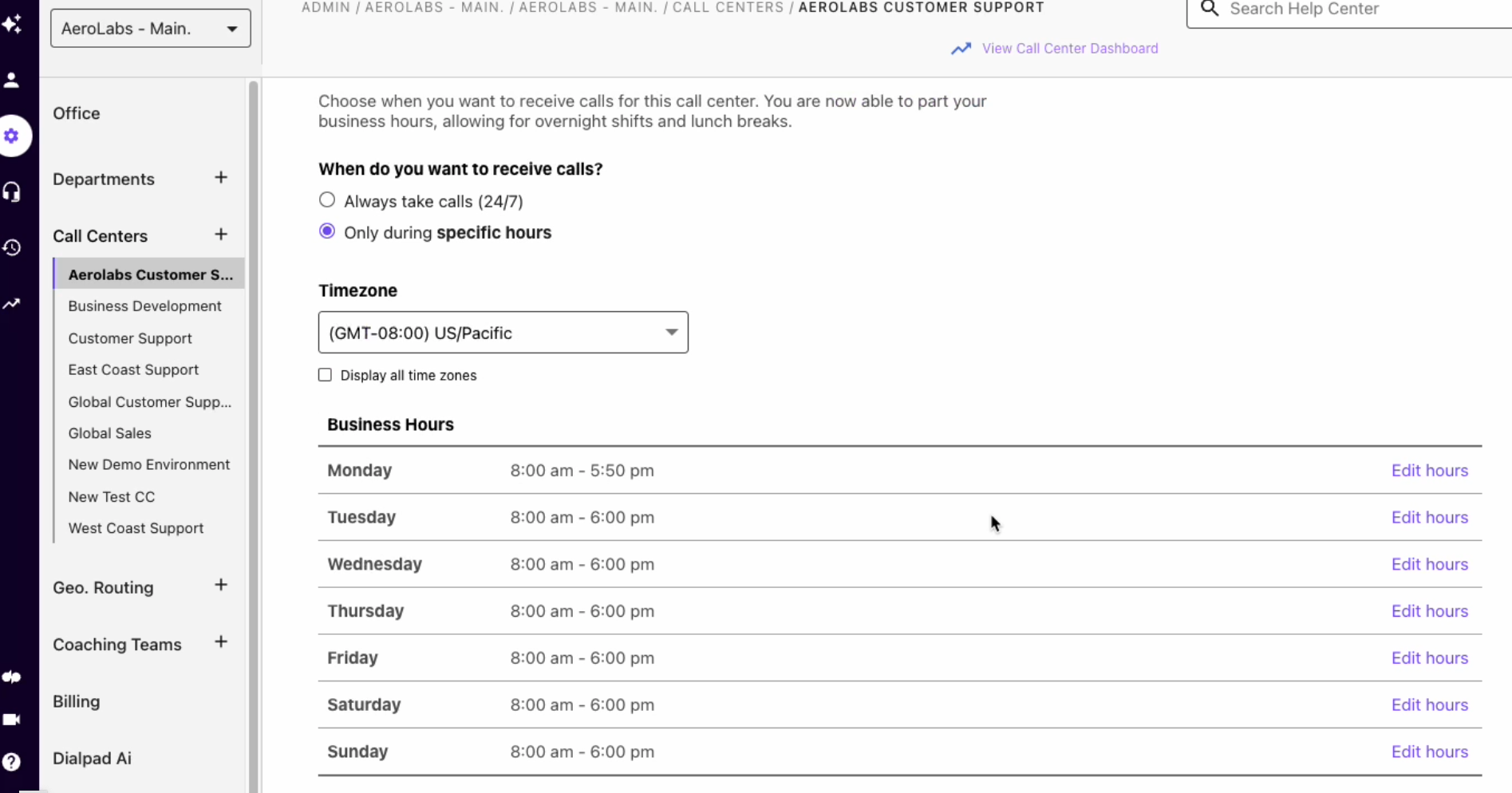Add Geo. Routing with plus icon
The width and height of the screenshot is (1512, 793).
point(221,586)
